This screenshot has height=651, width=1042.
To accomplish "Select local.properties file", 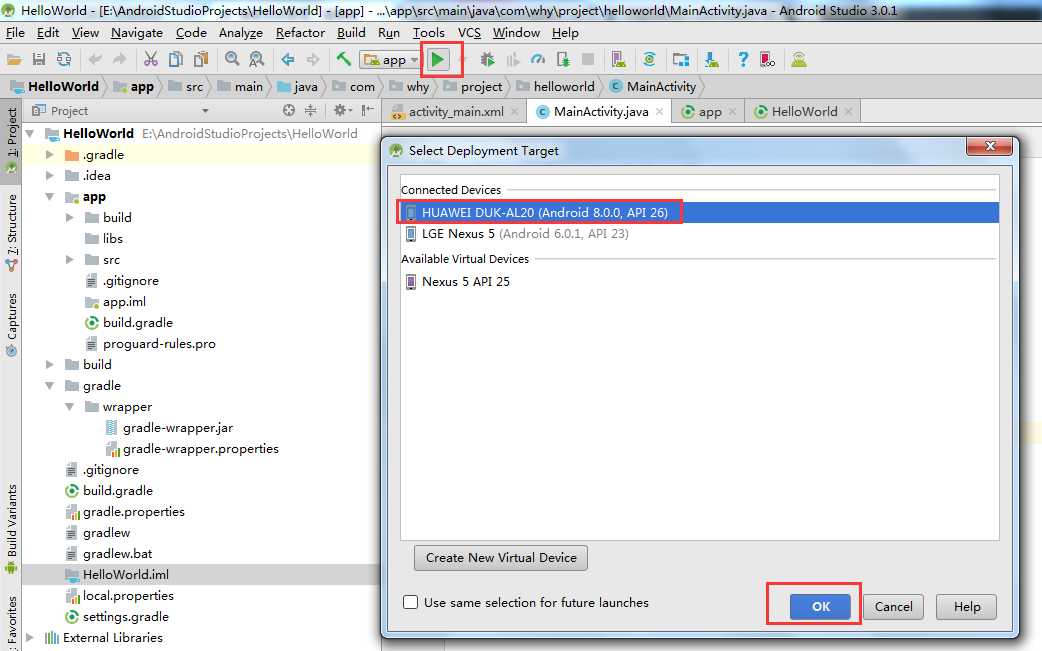I will tap(128, 596).
